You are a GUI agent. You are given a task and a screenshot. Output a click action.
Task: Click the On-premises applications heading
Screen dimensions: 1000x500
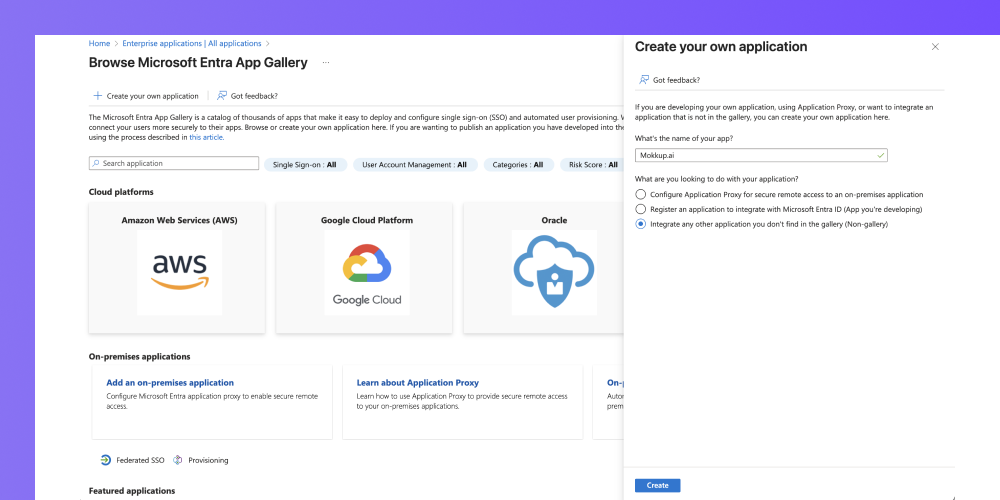[x=140, y=357]
